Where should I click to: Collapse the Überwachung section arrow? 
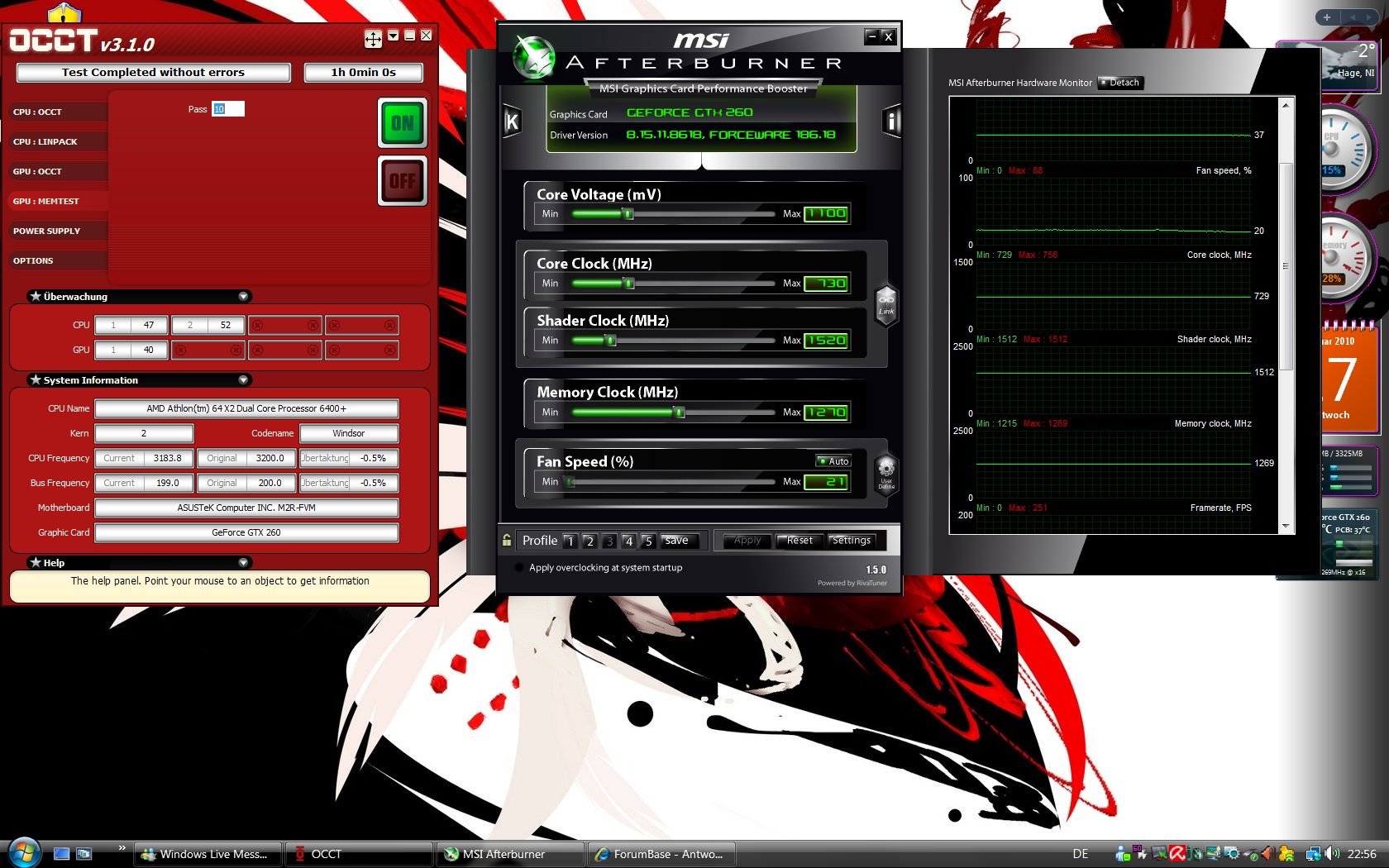point(243,296)
